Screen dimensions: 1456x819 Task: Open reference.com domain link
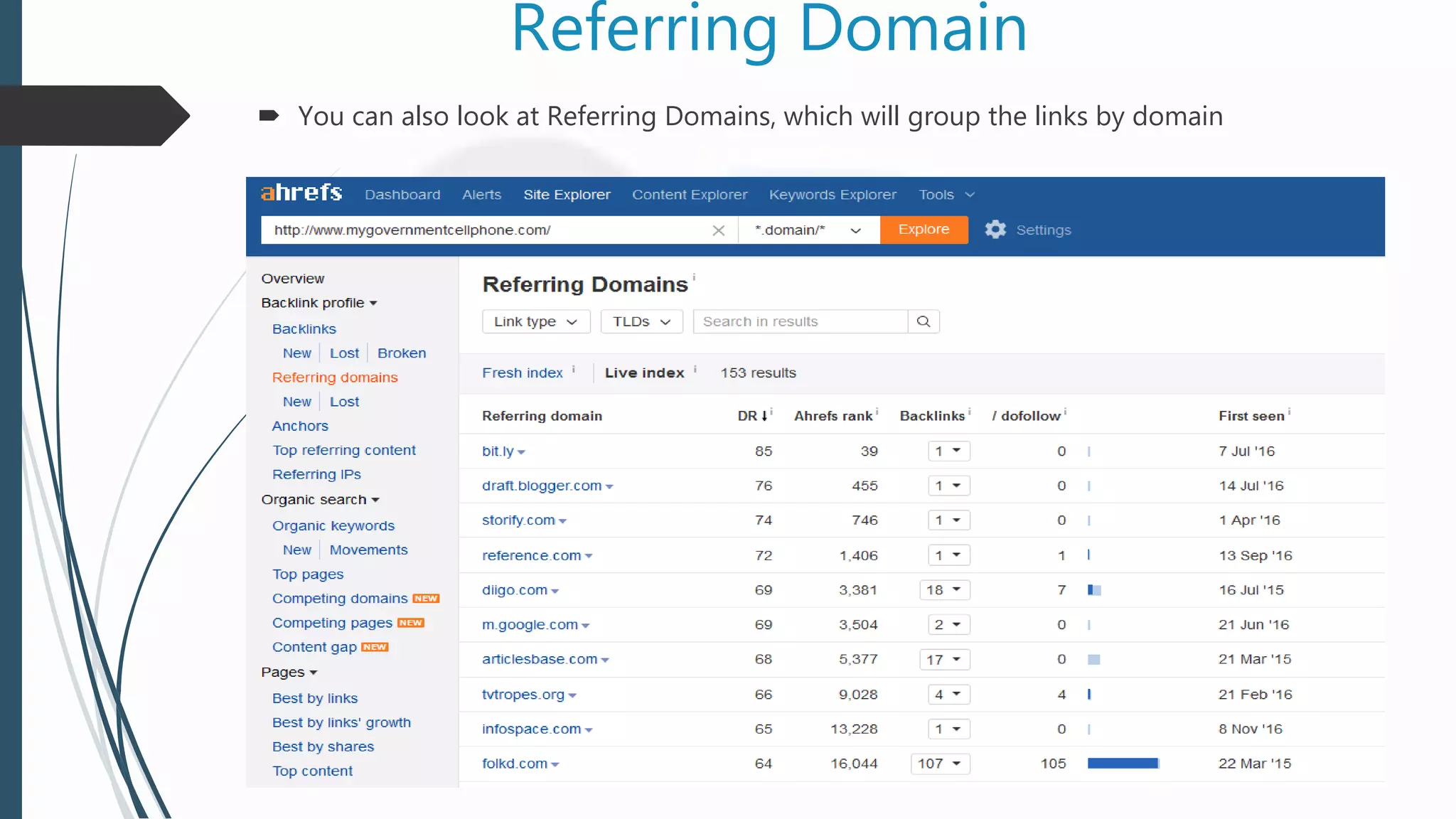531,556
